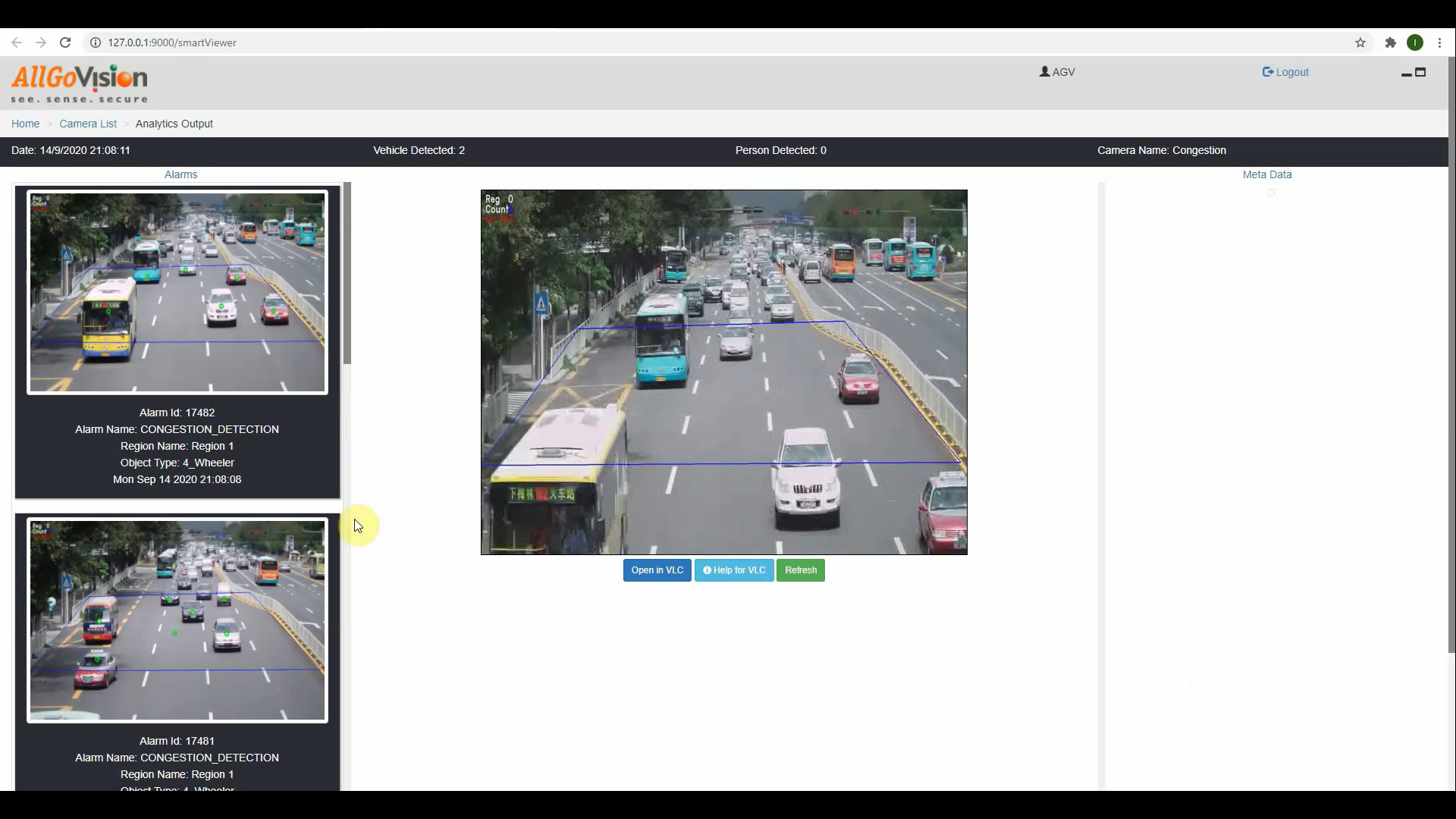1456x819 pixels.
Task: Click the AGV username label
Action: (1063, 72)
